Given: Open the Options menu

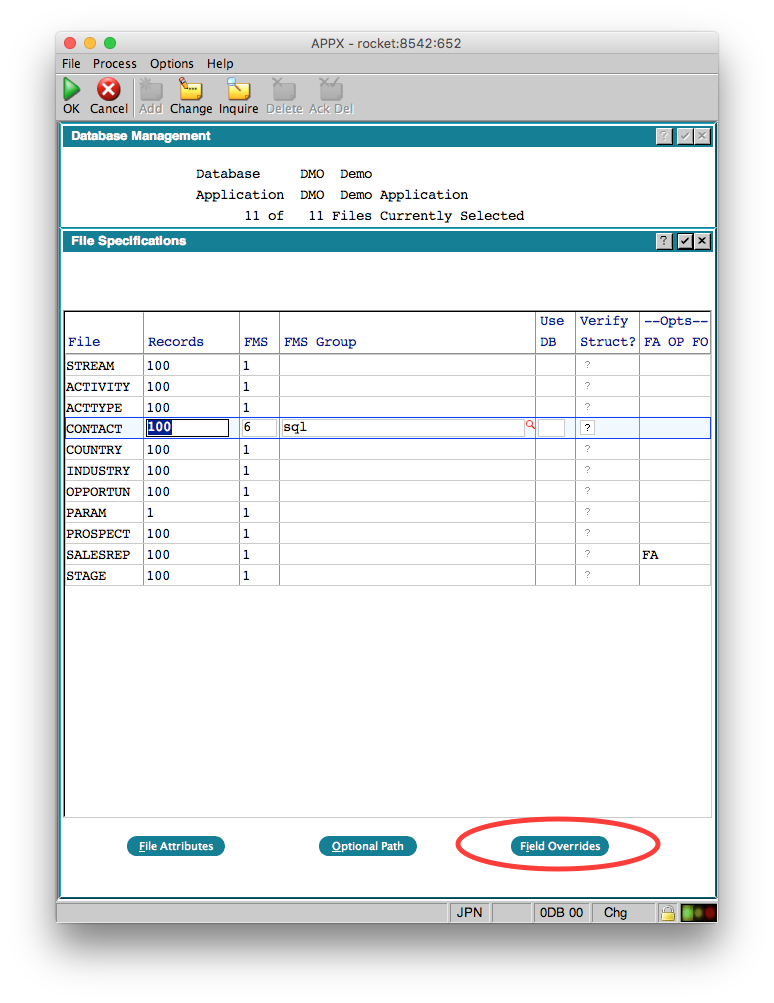Looking at the screenshot, I should click(x=172, y=63).
